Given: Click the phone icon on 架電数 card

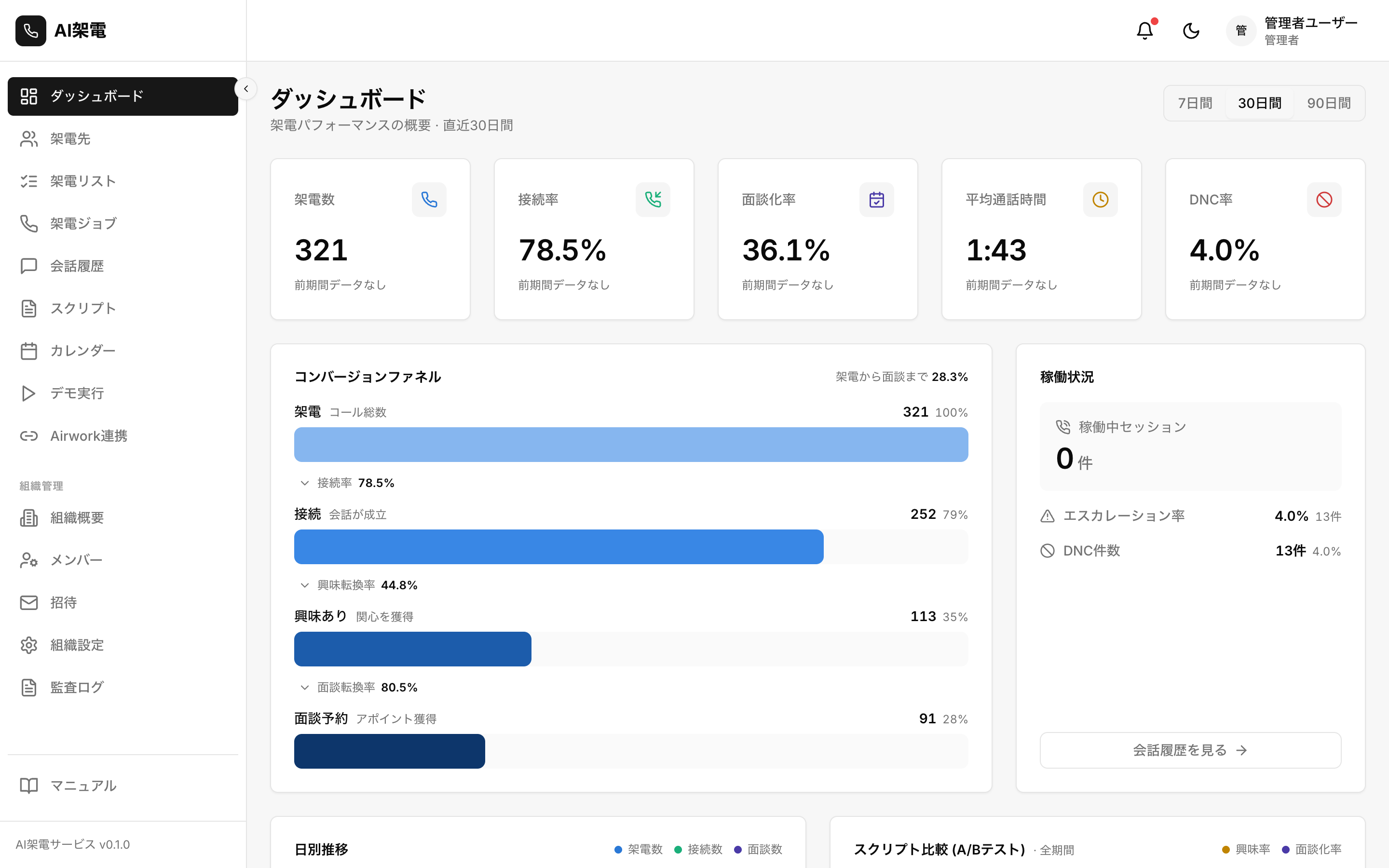Looking at the screenshot, I should point(429,199).
